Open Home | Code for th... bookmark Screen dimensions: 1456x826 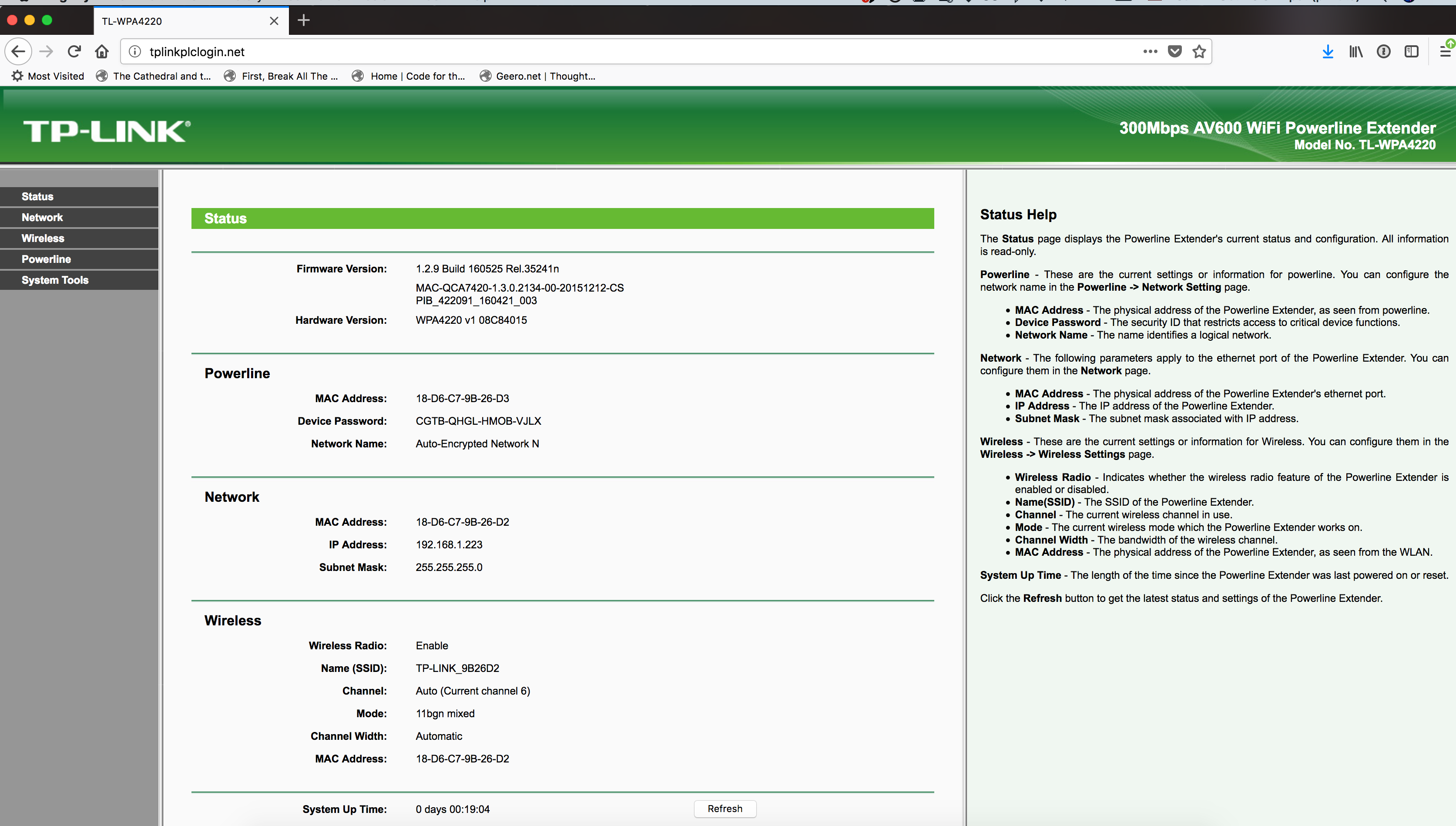click(x=409, y=76)
